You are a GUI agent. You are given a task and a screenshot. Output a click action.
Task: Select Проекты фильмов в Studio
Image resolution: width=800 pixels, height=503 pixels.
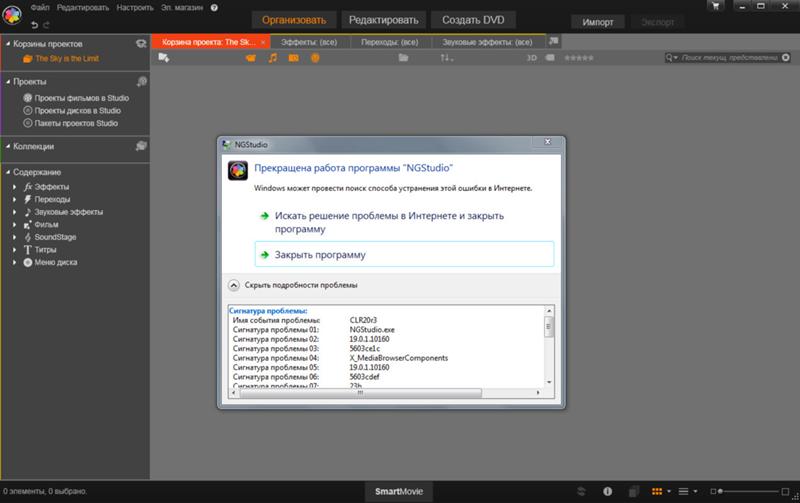click(x=82, y=98)
